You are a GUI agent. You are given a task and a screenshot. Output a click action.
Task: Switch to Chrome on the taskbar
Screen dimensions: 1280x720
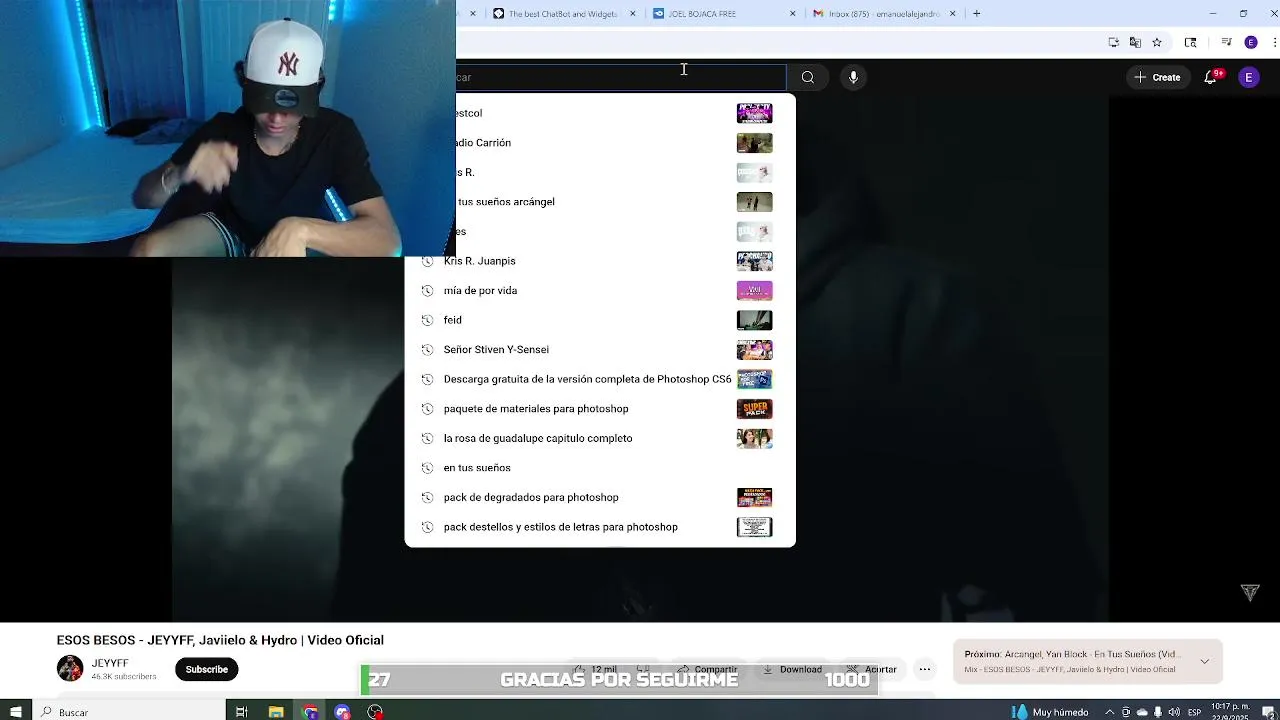[x=310, y=712]
